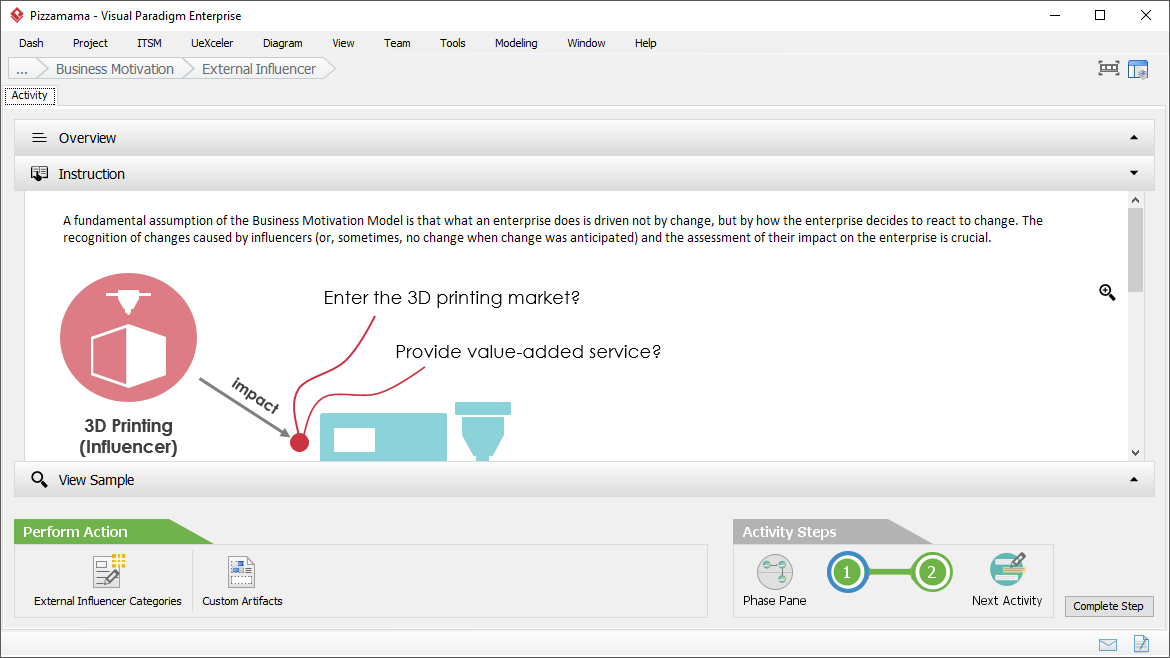Click the magnifier zoom icon on instruction image
Screen dimensions: 1170x658
click(x=1107, y=292)
